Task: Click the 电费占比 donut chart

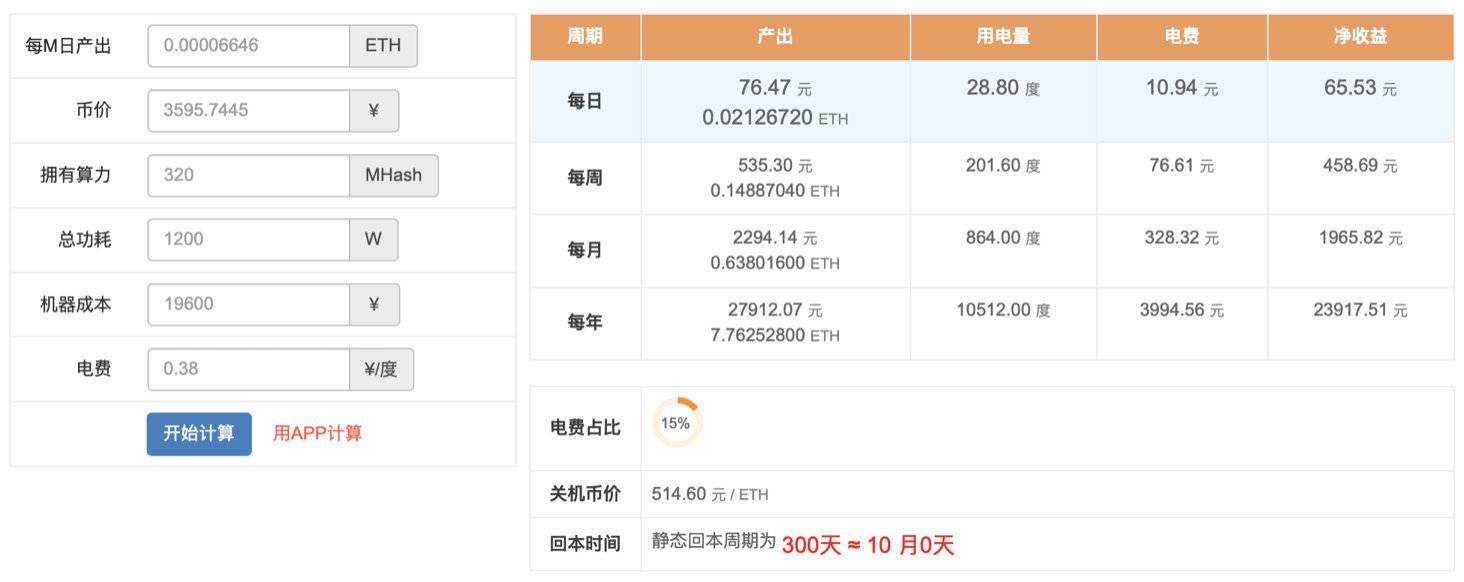Action: click(676, 423)
